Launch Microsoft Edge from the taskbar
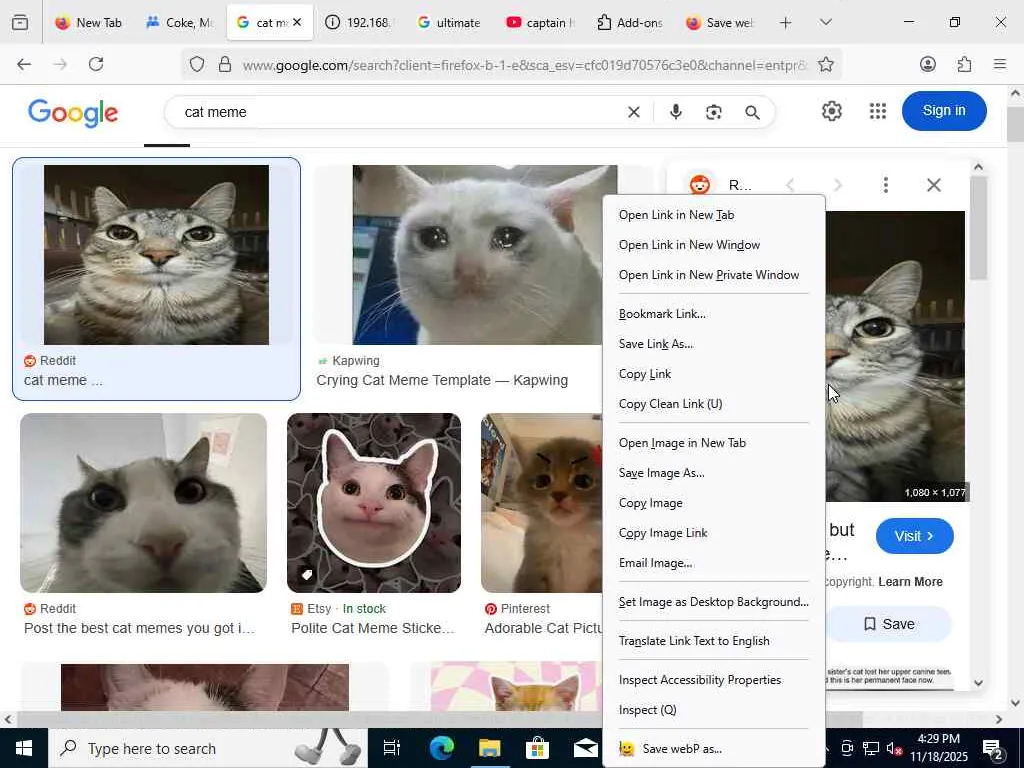This screenshot has width=1024, height=768. 441,748
